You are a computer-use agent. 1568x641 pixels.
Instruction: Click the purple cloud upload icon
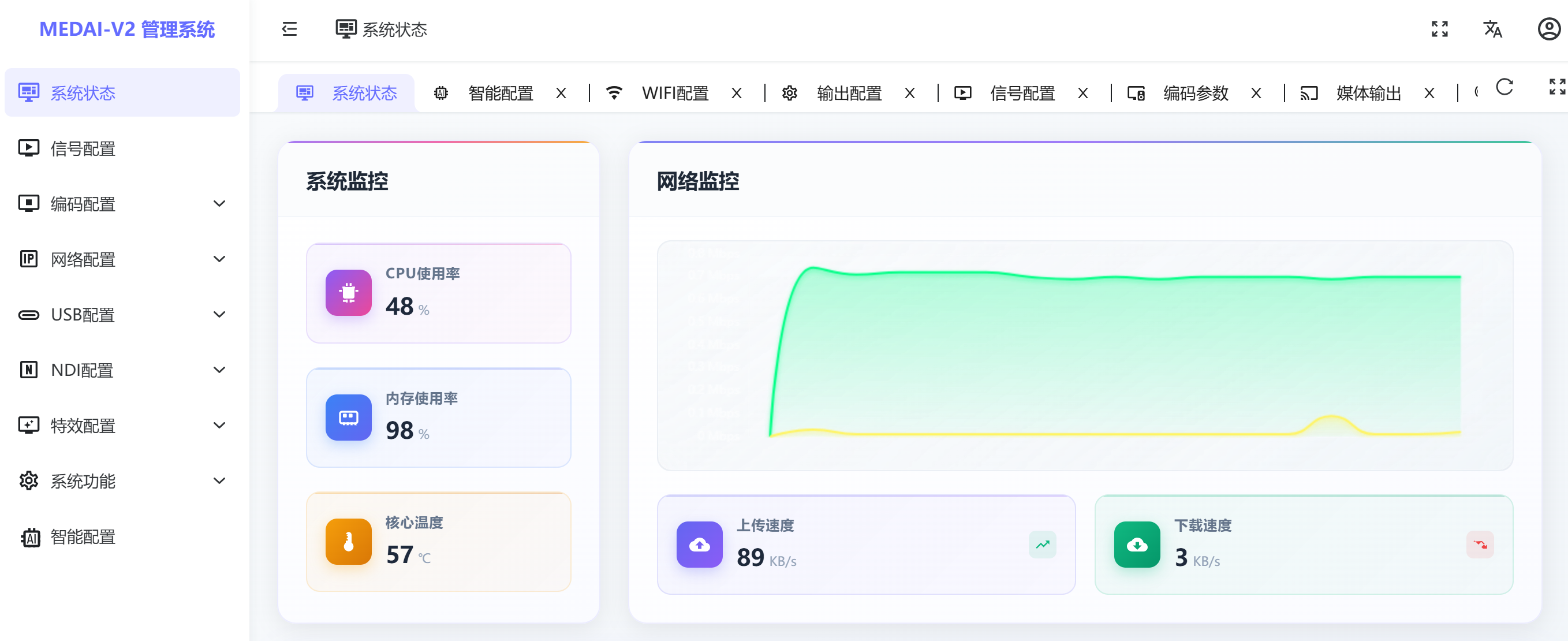[699, 544]
